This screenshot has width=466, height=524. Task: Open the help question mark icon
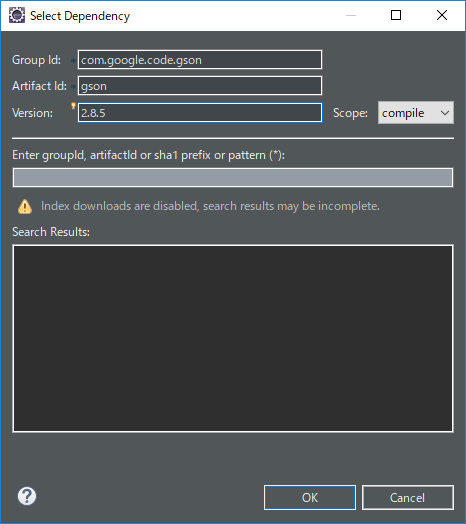click(x=27, y=496)
